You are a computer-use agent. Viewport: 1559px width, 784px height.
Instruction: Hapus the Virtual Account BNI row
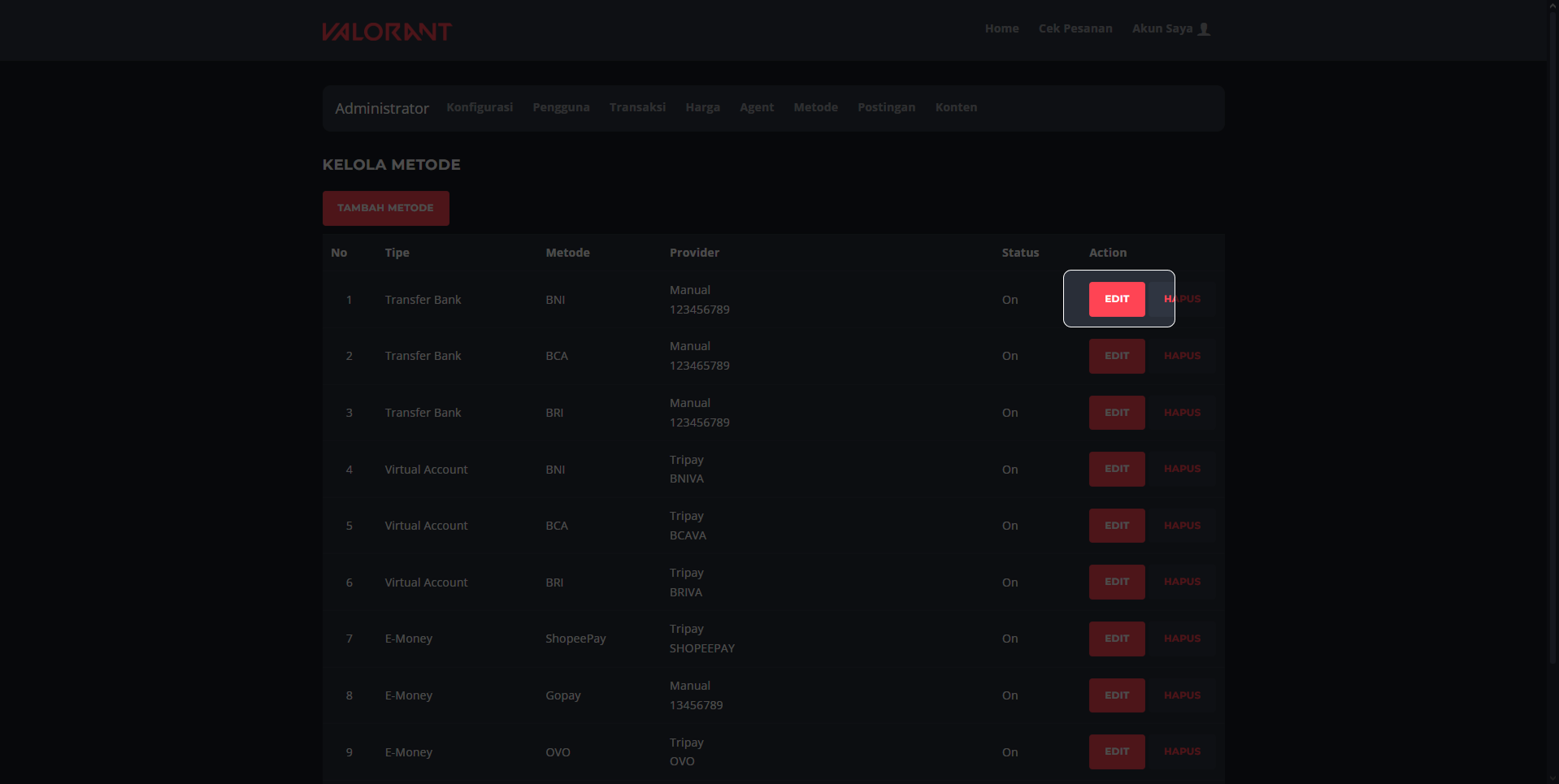pos(1182,469)
